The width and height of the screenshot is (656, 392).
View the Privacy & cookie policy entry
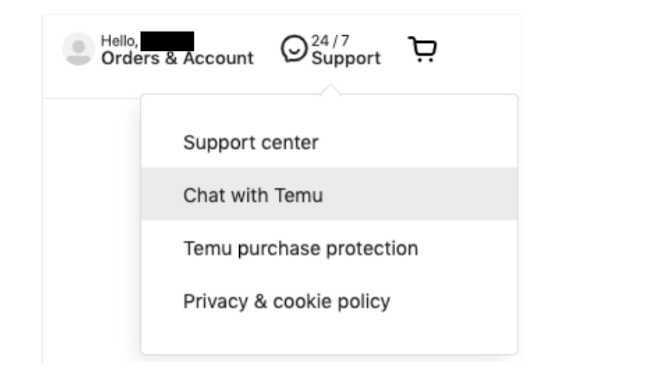pos(330,301)
